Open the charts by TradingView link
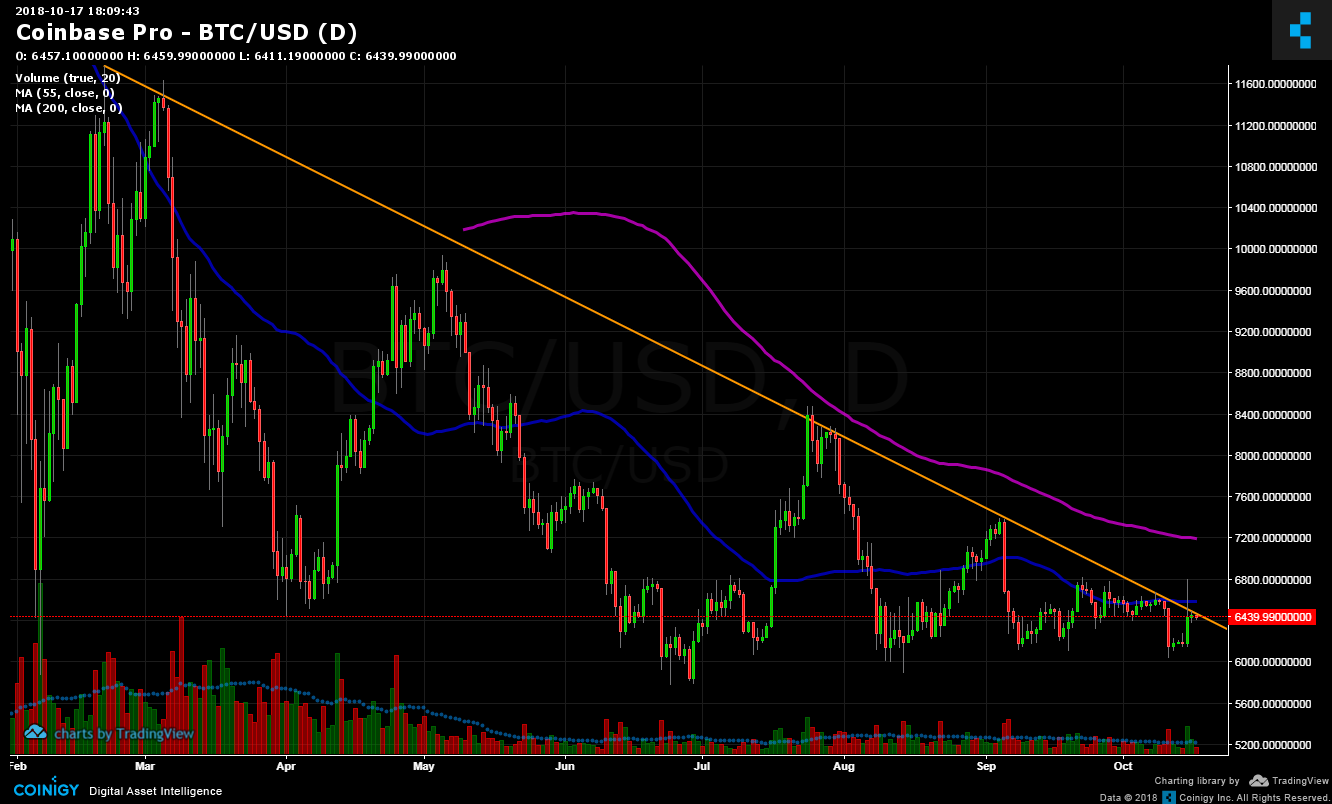The height and width of the screenshot is (804, 1332). (x=123, y=733)
